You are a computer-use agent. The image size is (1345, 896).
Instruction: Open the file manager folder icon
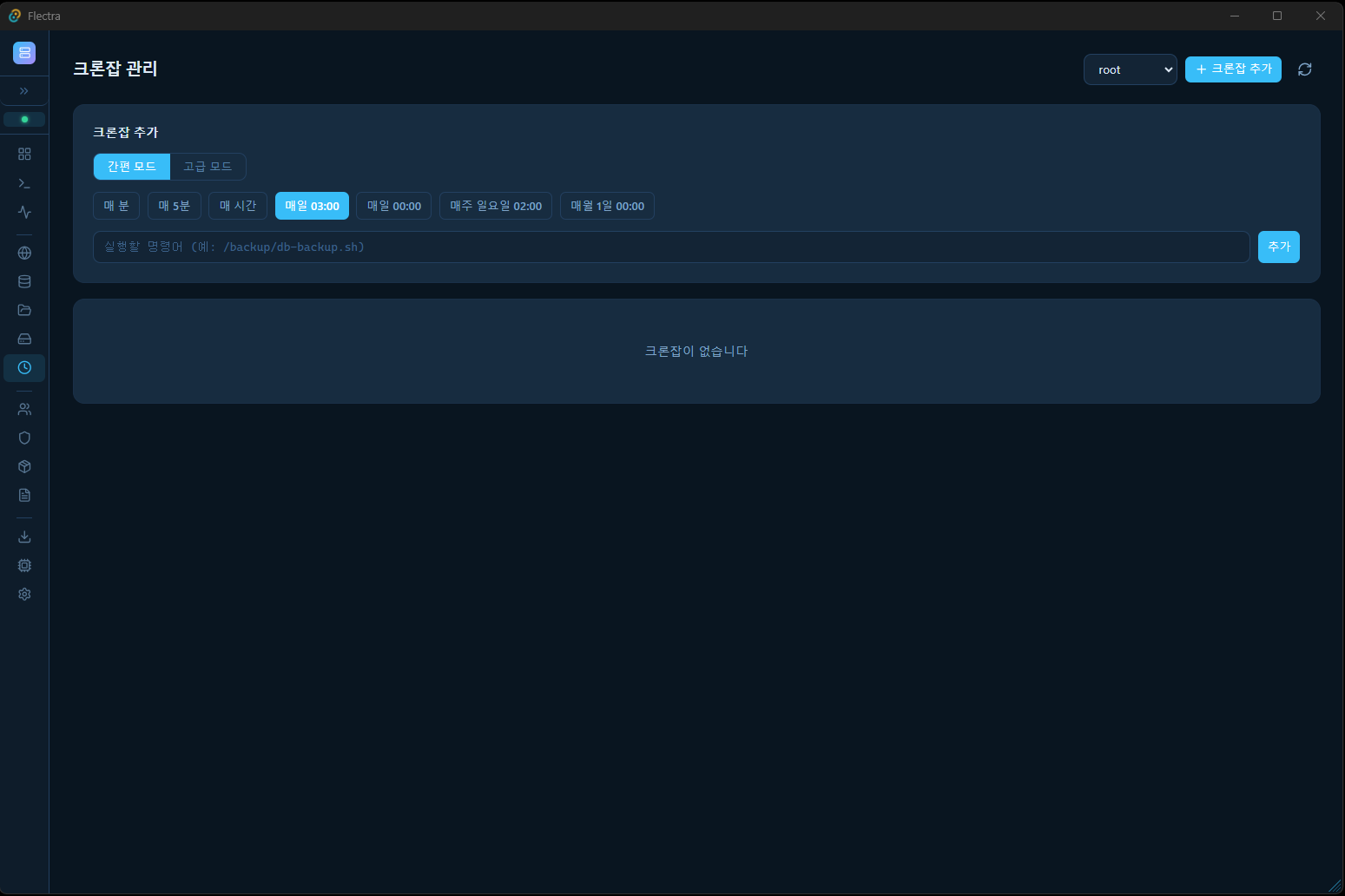coord(24,310)
